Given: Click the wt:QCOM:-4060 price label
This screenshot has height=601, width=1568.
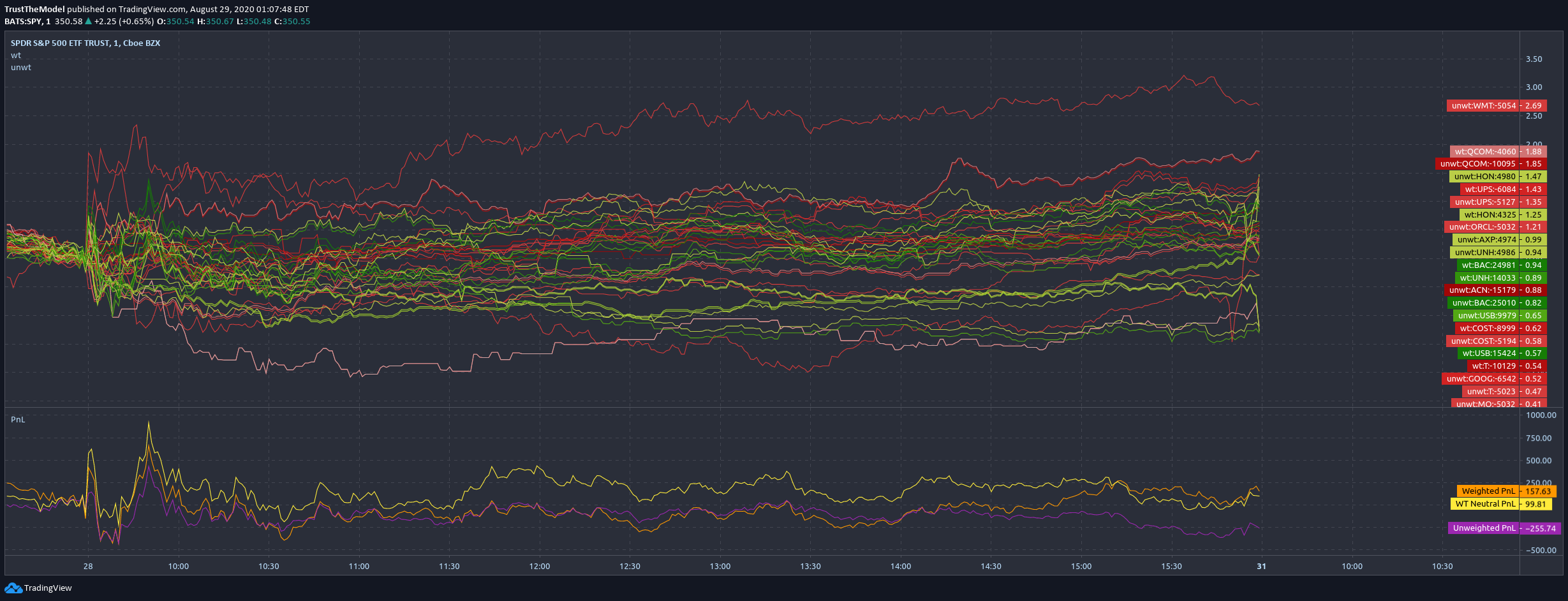Looking at the screenshot, I should click(x=1498, y=151).
